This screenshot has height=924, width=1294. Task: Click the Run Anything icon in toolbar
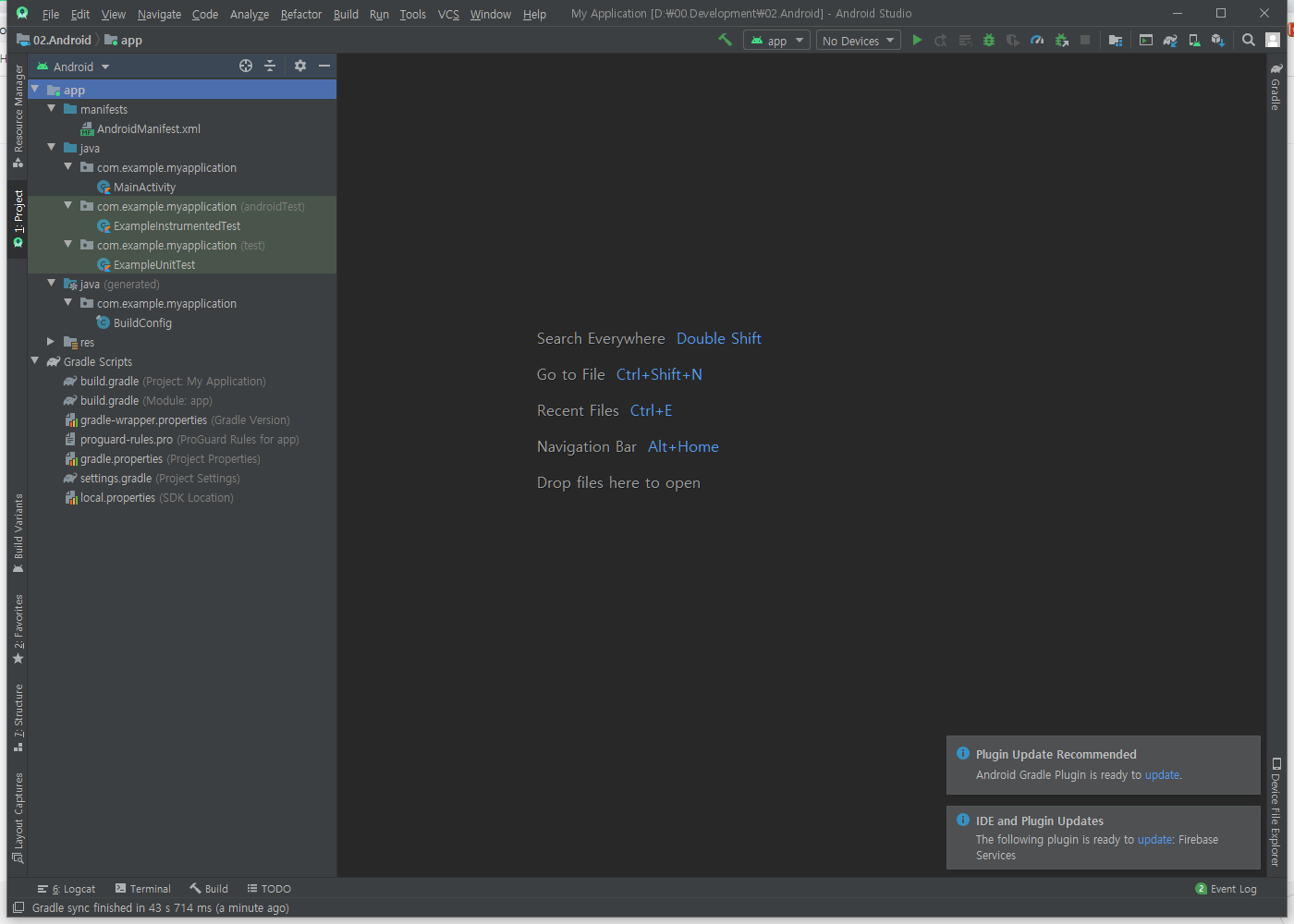click(1146, 40)
